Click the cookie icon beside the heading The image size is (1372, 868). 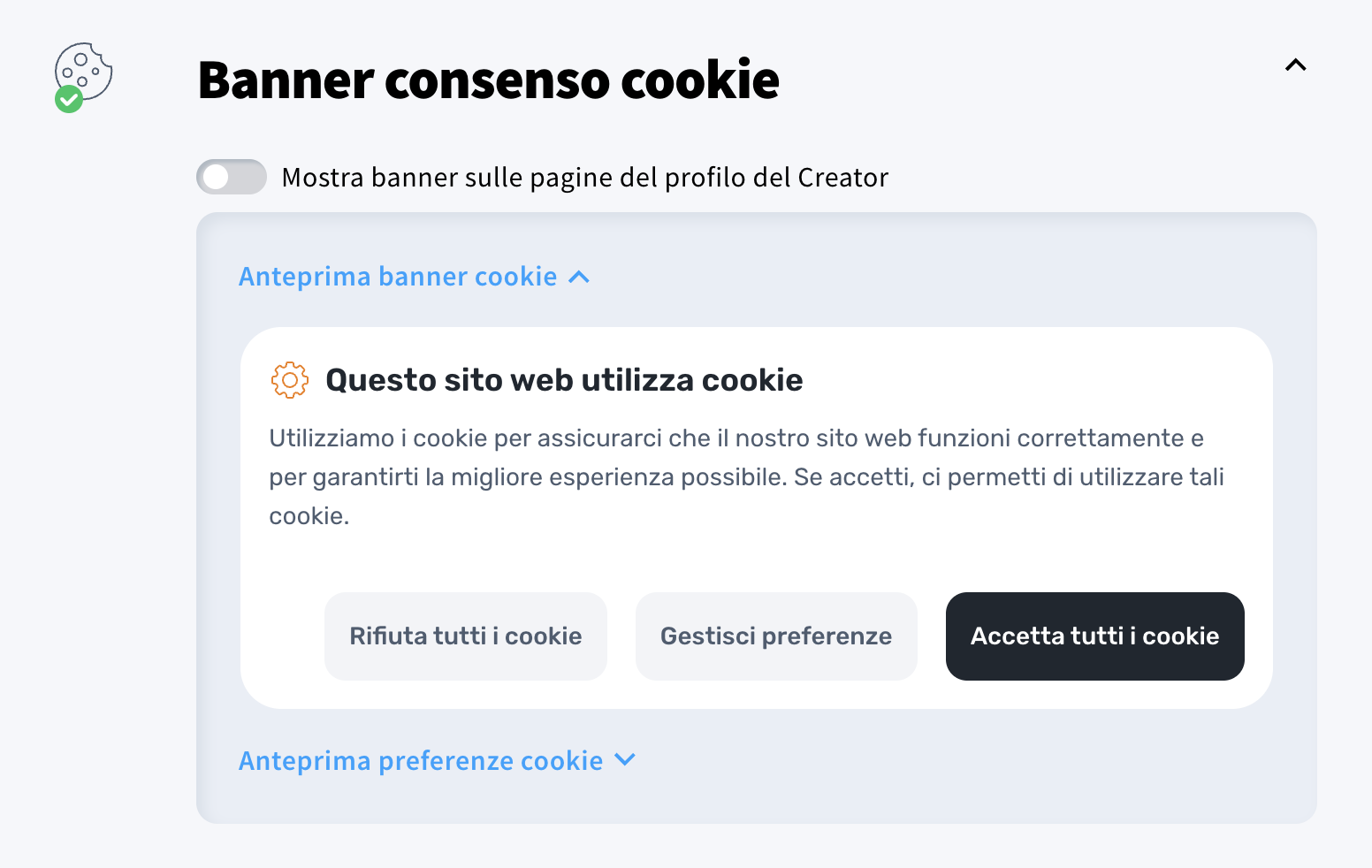(85, 71)
